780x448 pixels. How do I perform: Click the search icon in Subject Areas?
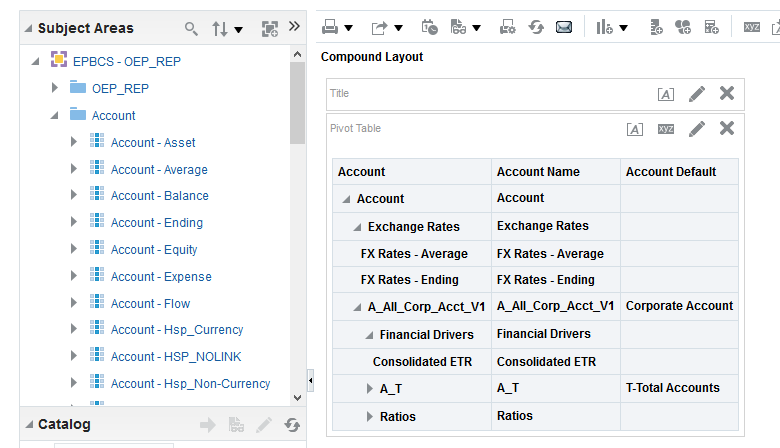191,29
